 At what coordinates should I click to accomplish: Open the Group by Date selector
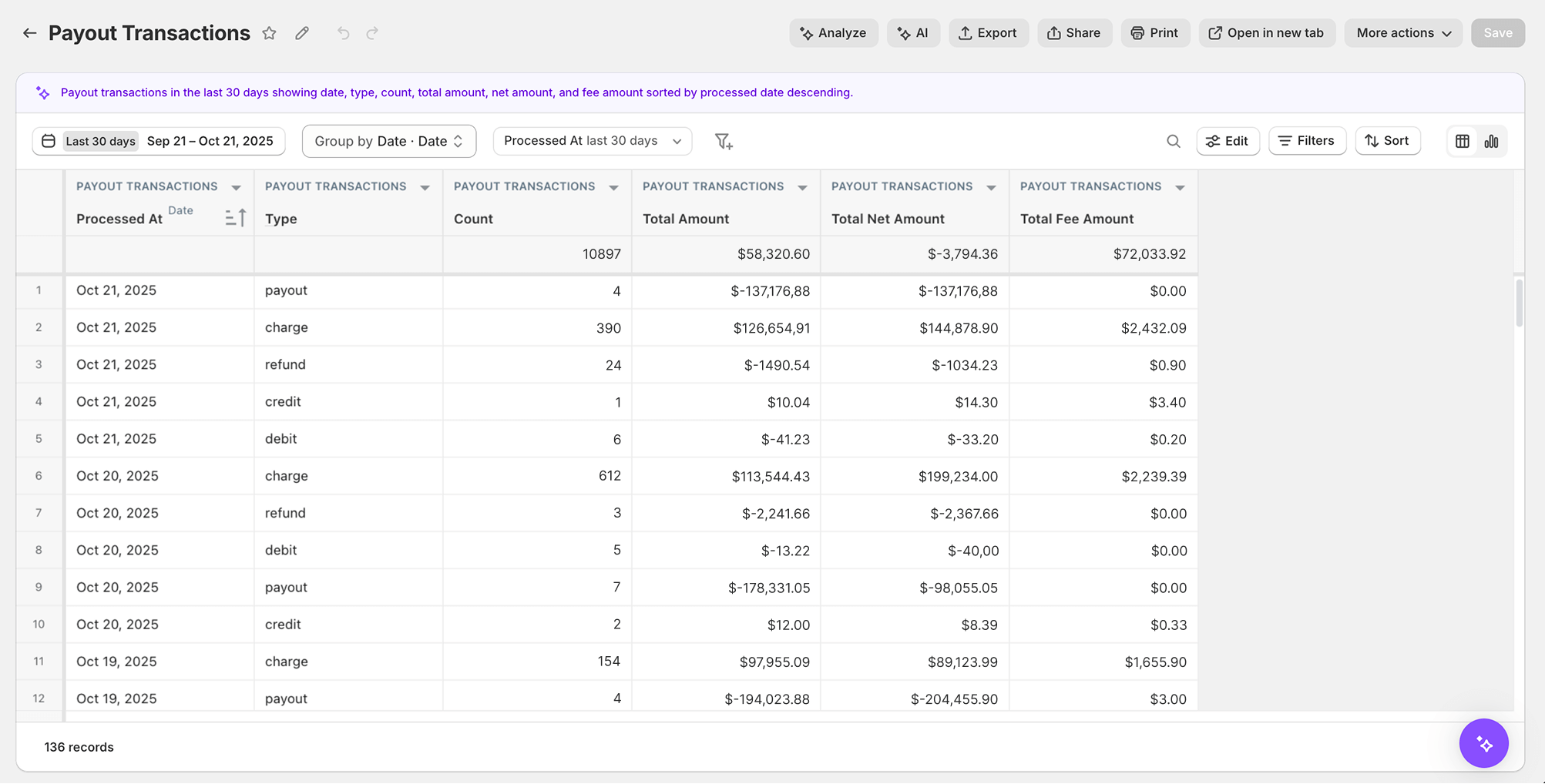click(388, 141)
